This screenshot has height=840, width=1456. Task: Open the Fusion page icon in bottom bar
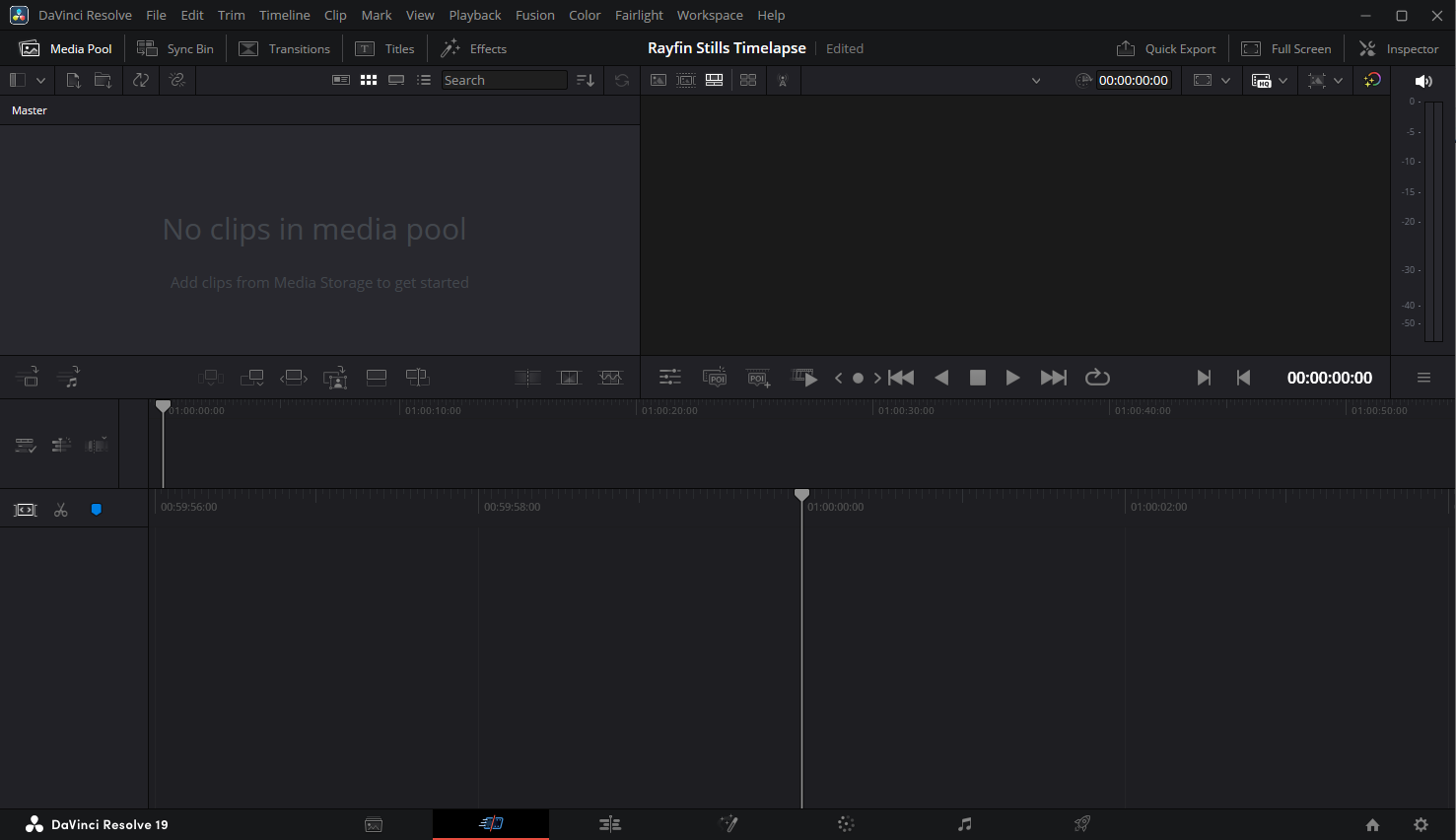[728, 824]
